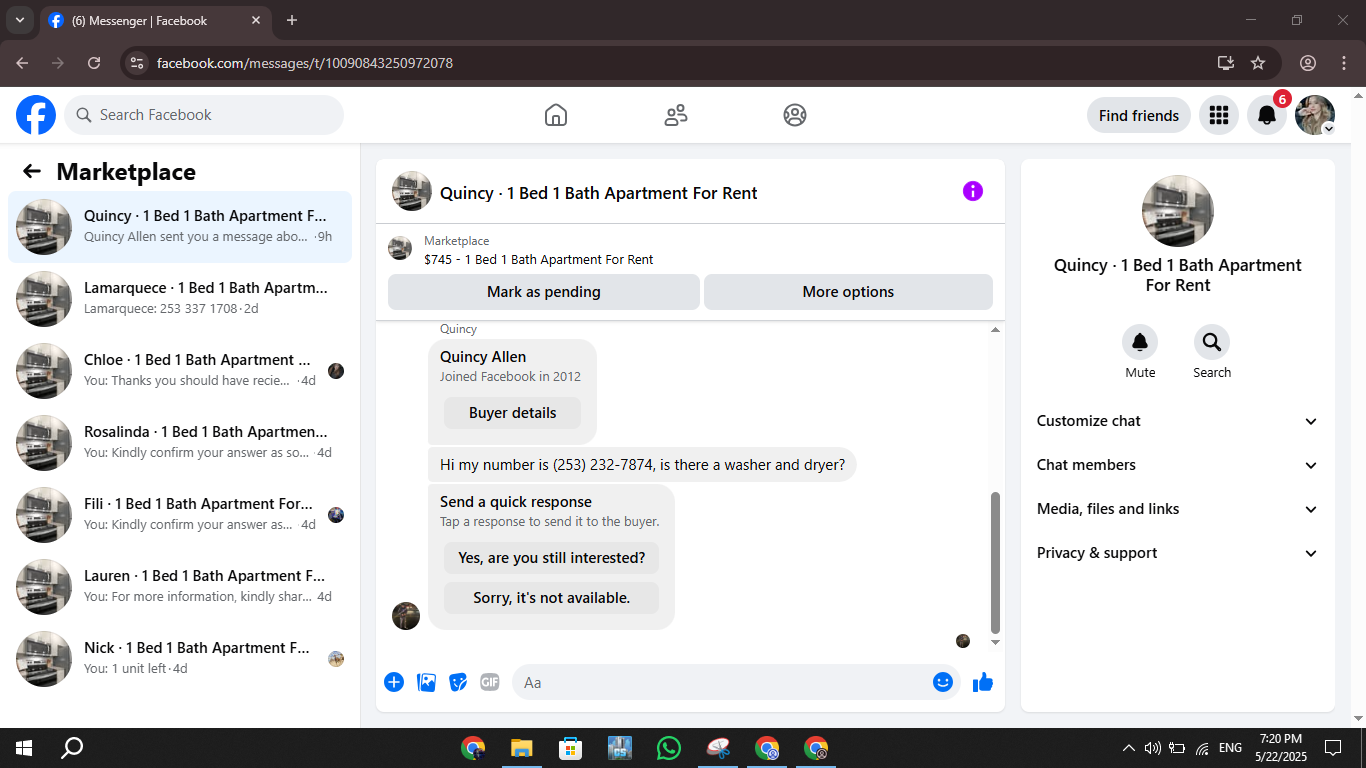Reload the page in browser toolbar

click(94, 63)
